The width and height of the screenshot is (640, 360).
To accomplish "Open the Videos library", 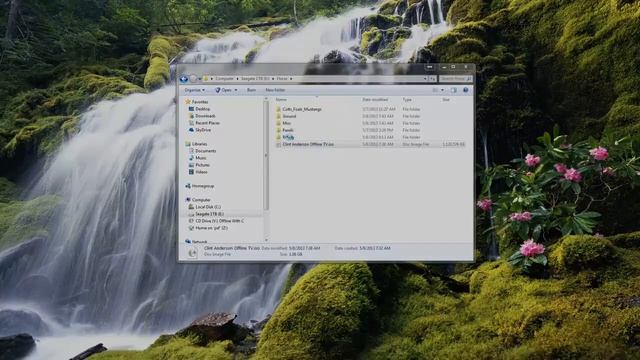I will click(x=198, y=172).
